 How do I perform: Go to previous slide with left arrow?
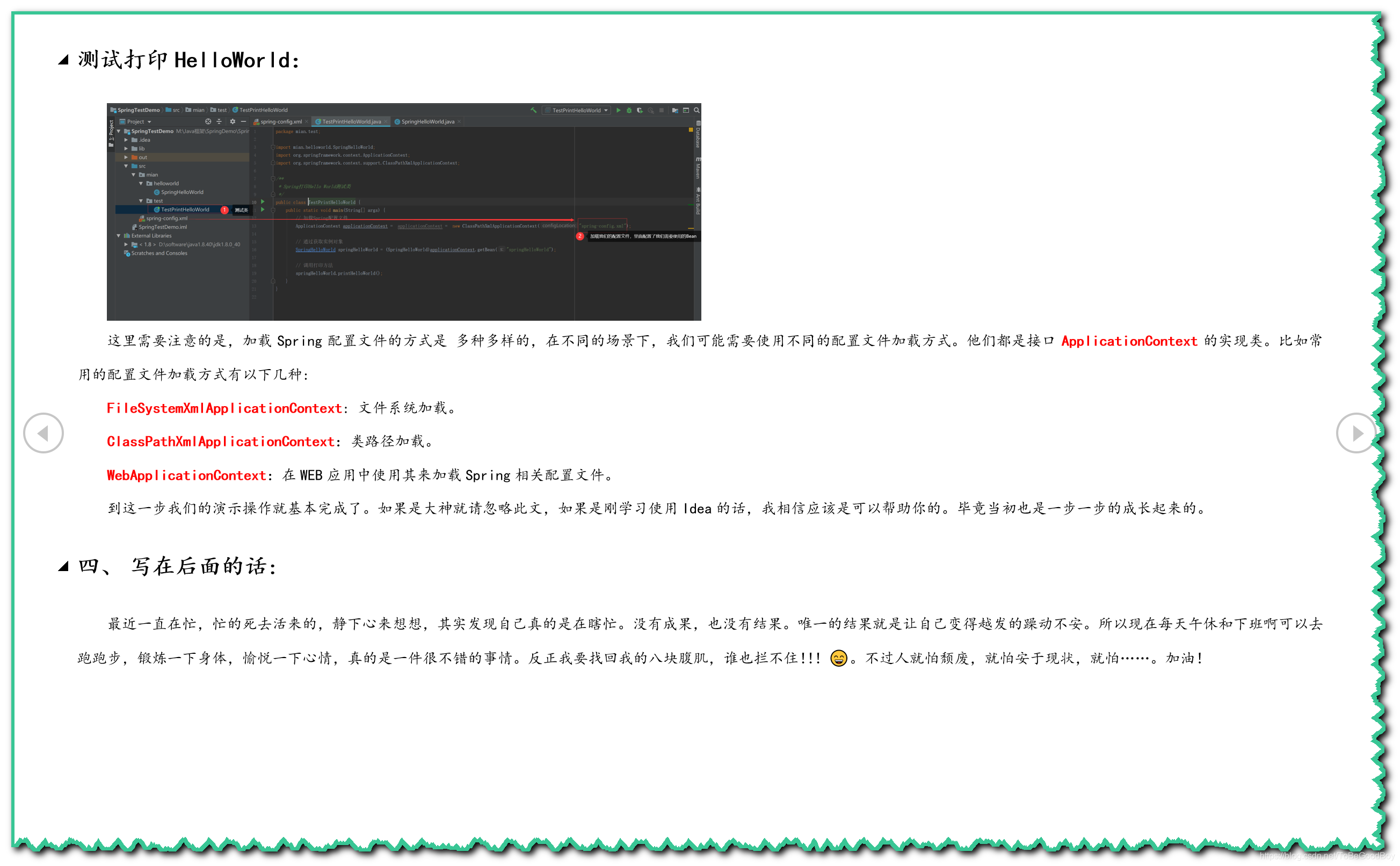(43, 433)
